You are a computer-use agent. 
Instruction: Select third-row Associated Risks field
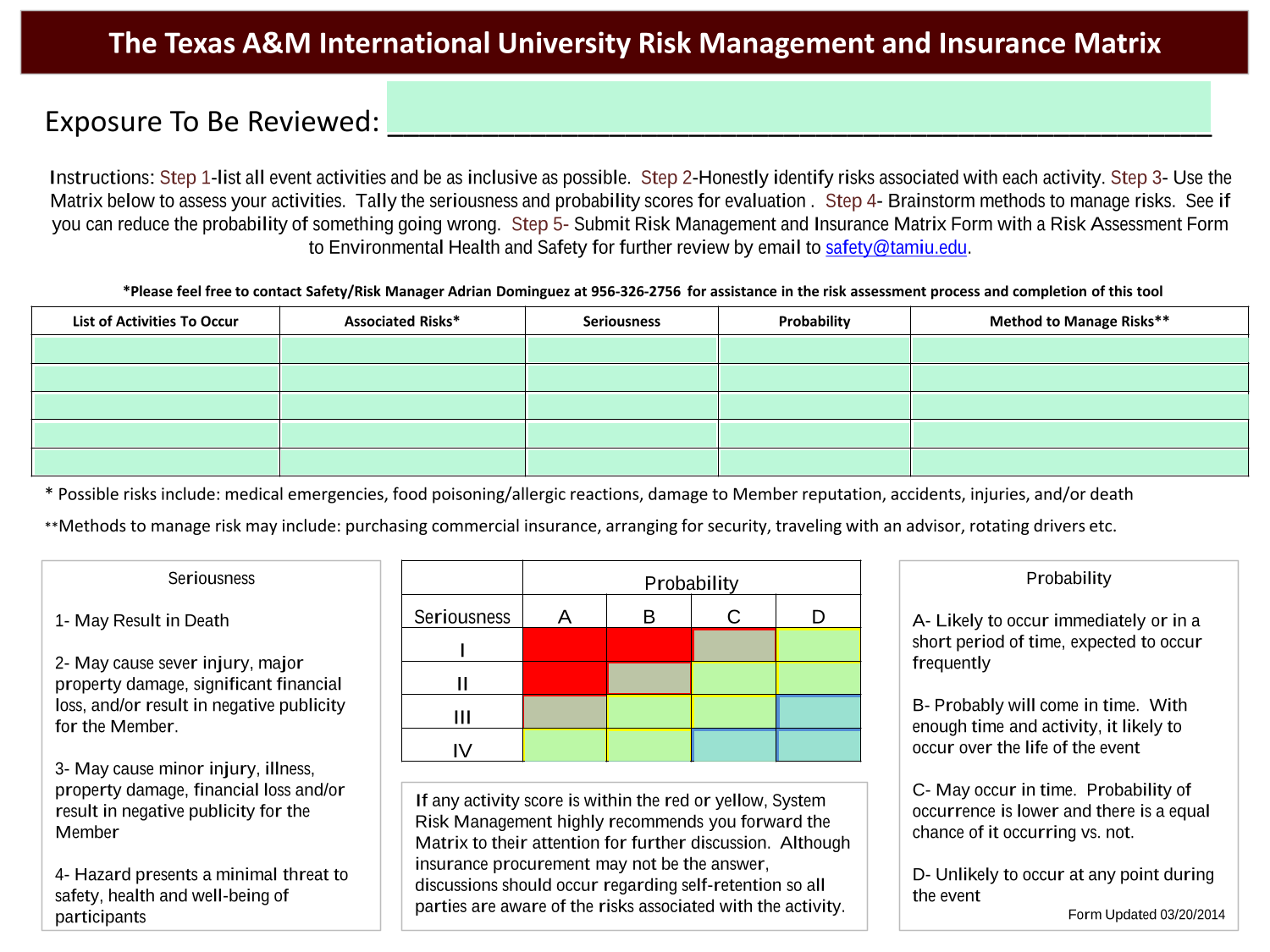coord(402,405)
